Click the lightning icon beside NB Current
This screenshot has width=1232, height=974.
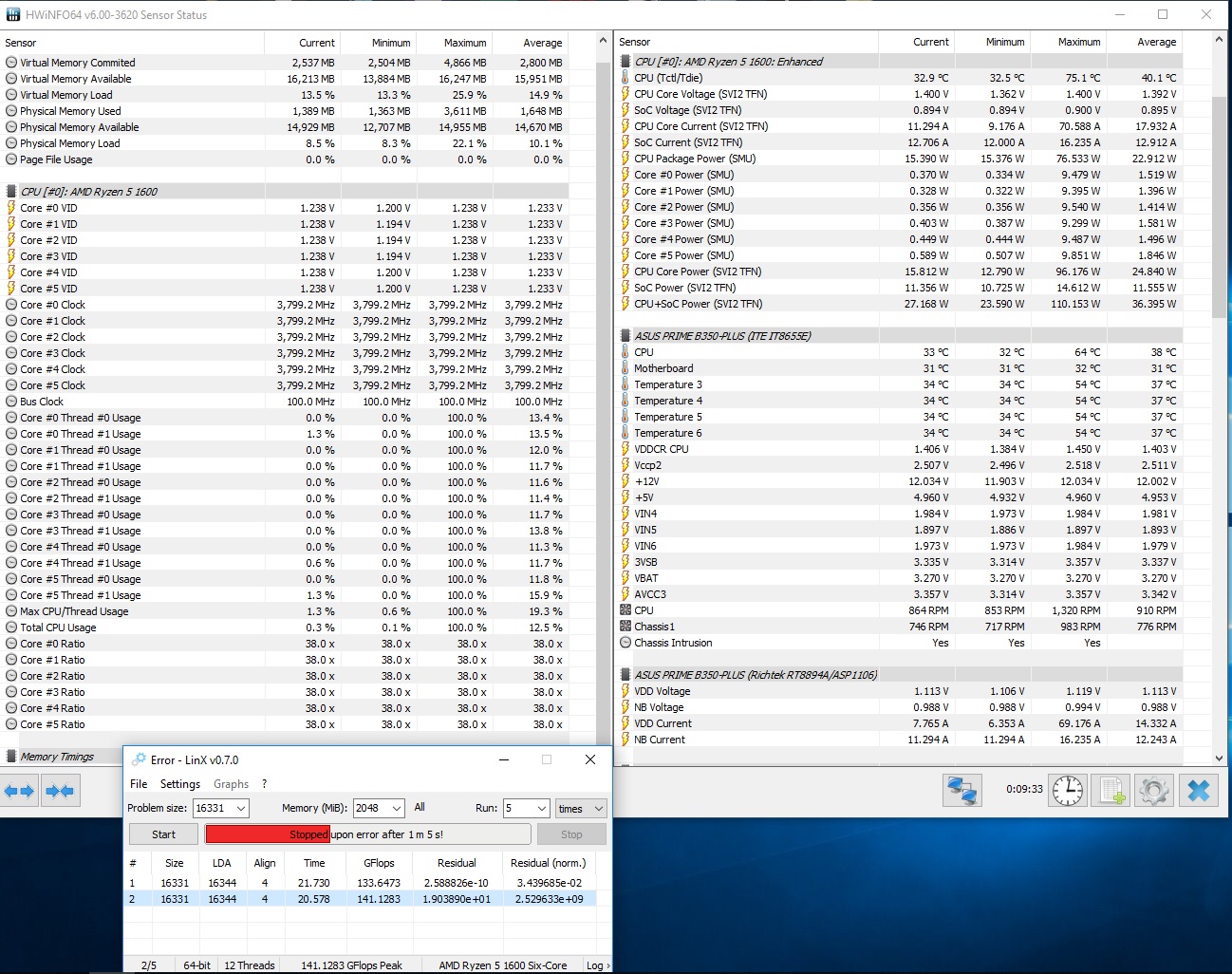[625, 740]
